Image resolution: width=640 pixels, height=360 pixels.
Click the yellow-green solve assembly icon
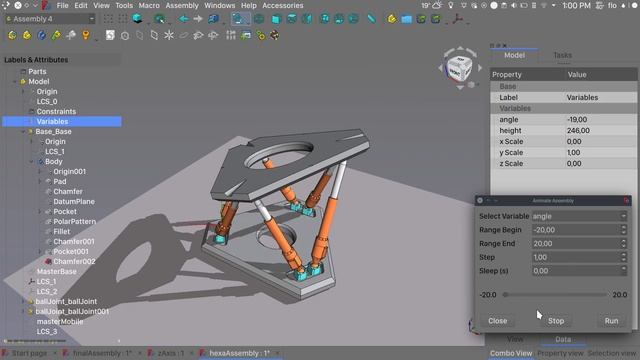click(260, 36)
